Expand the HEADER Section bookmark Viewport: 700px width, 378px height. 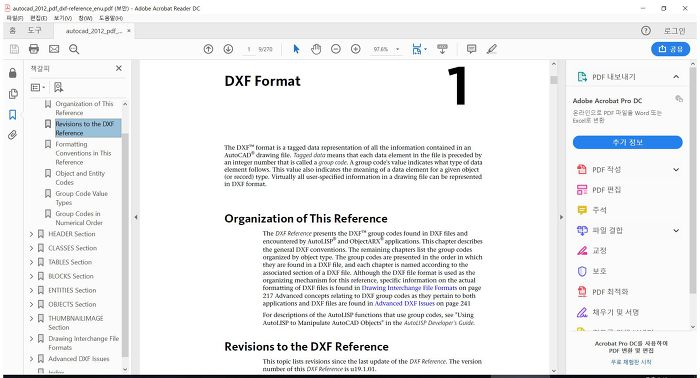click(x=31, y=234)
